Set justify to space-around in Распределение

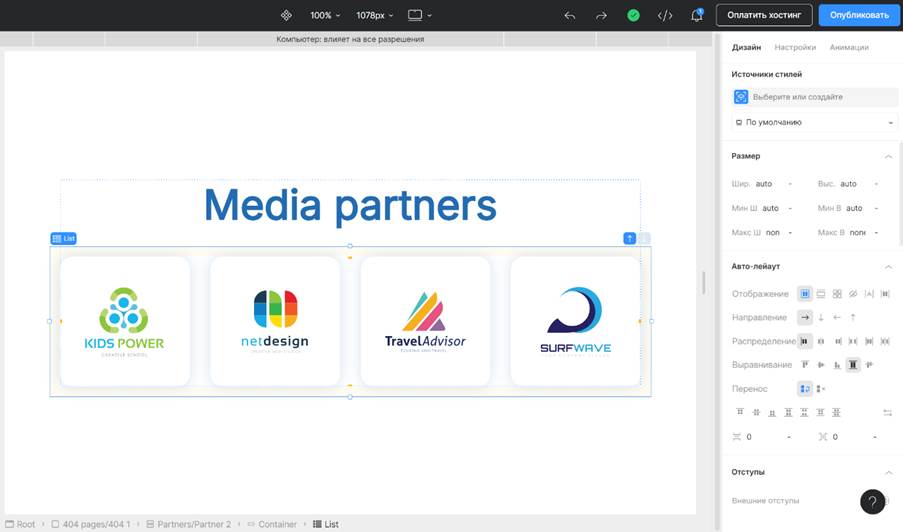coord(869,341)
